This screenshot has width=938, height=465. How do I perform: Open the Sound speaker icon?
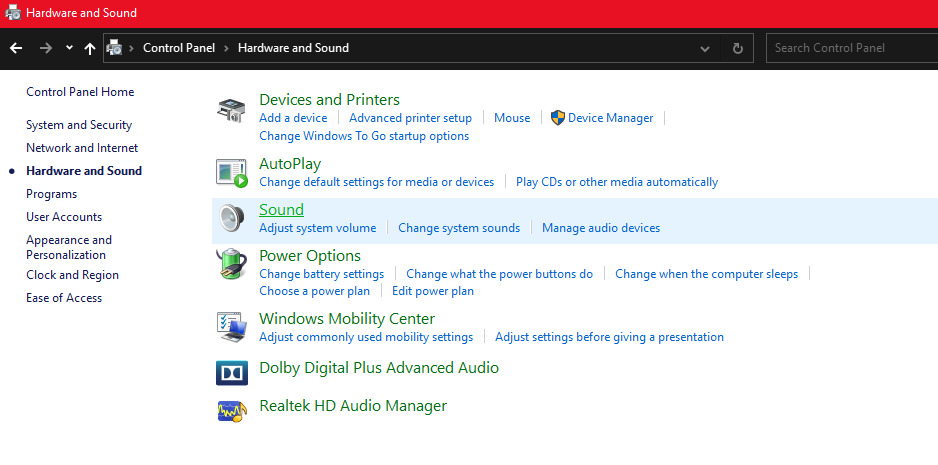point(231,218)
